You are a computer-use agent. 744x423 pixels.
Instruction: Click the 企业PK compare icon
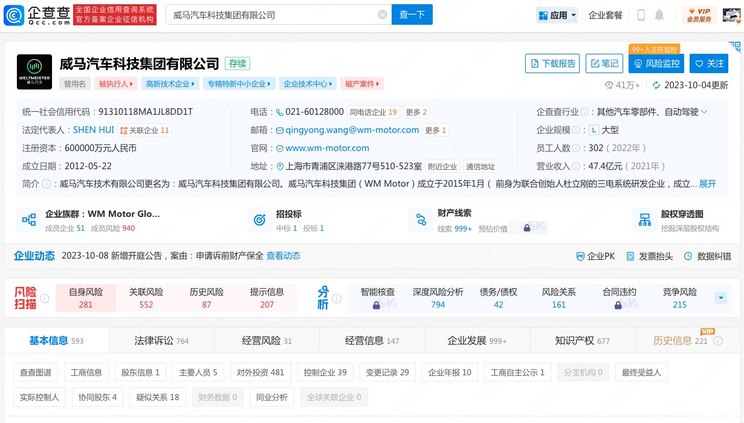click(594, 256)
